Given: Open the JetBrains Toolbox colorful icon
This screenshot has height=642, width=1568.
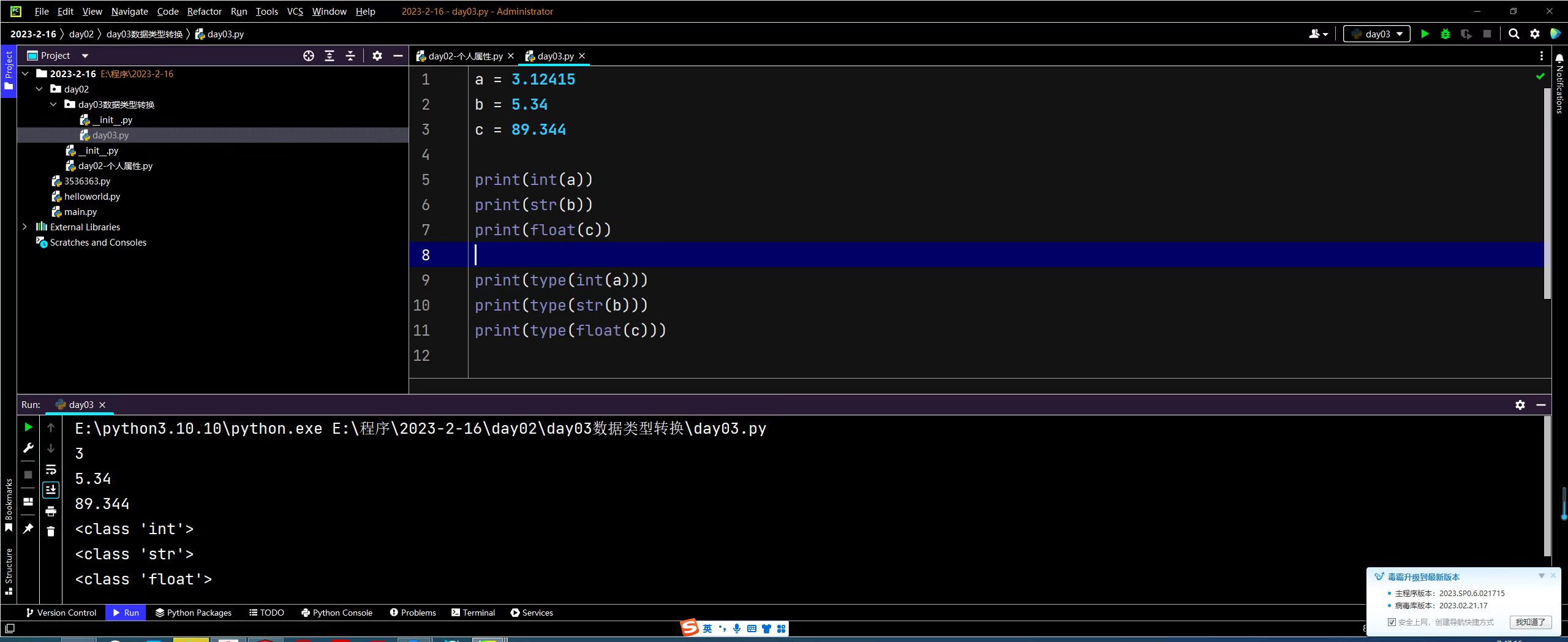Looking at the screenshot, I should (1556, 34).
